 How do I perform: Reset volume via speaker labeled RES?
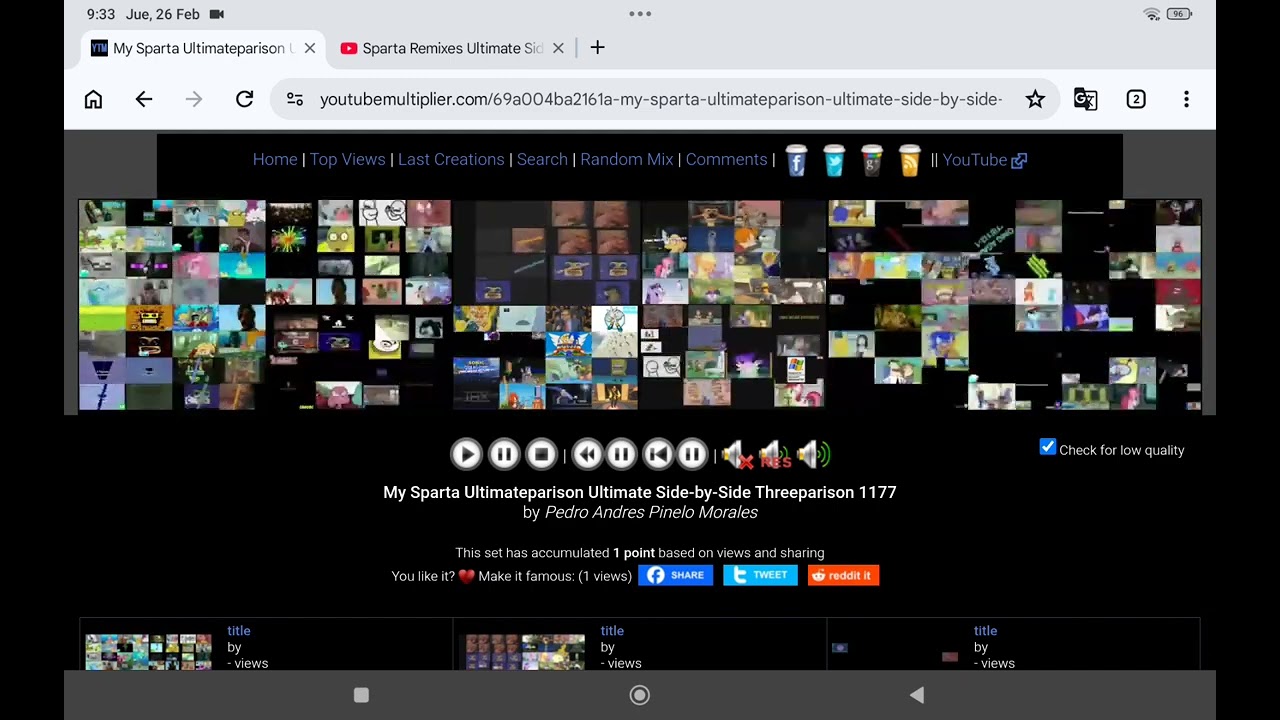(x=775, y=455)
